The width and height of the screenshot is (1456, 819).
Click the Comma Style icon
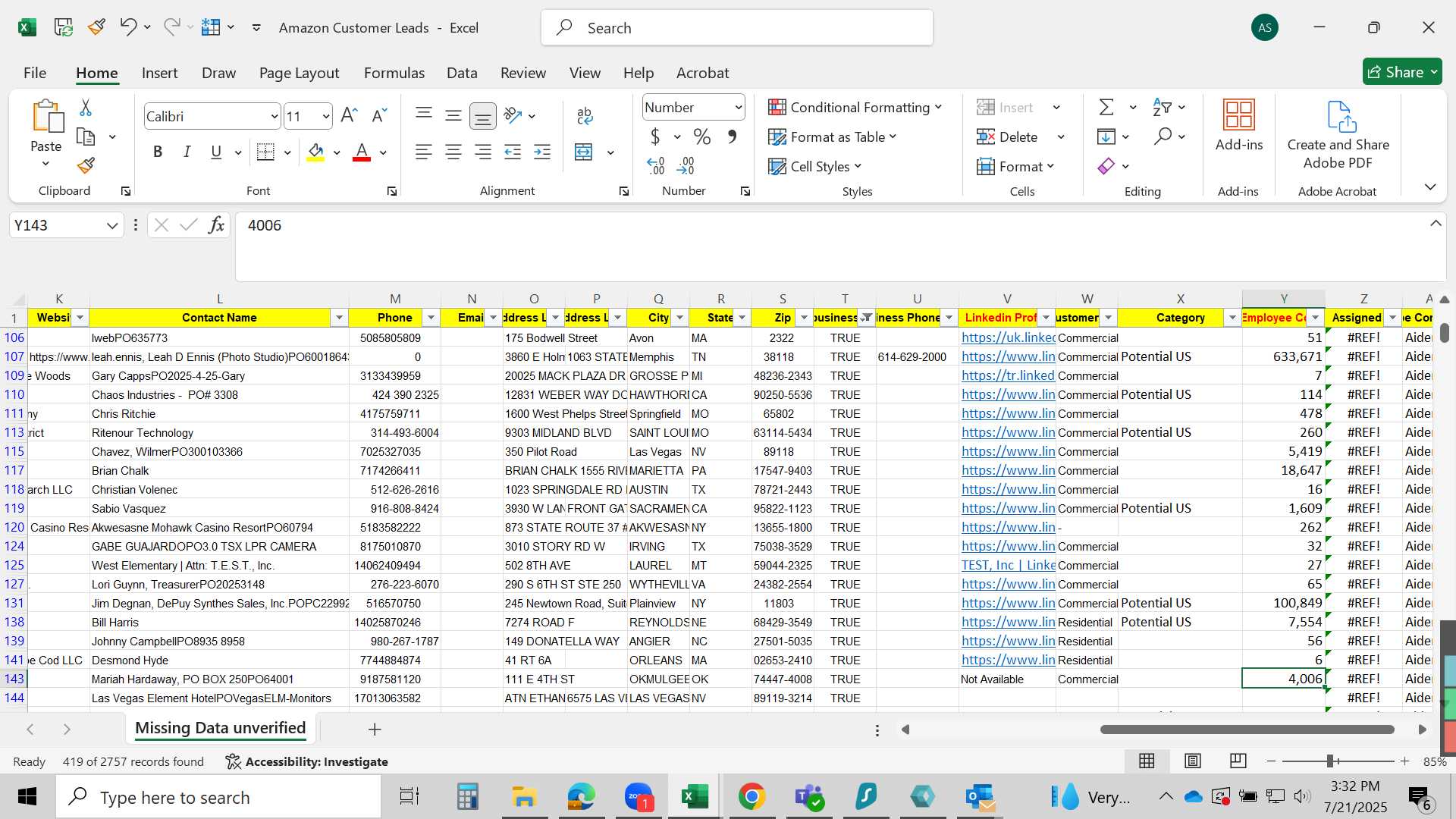pos(733,136)
